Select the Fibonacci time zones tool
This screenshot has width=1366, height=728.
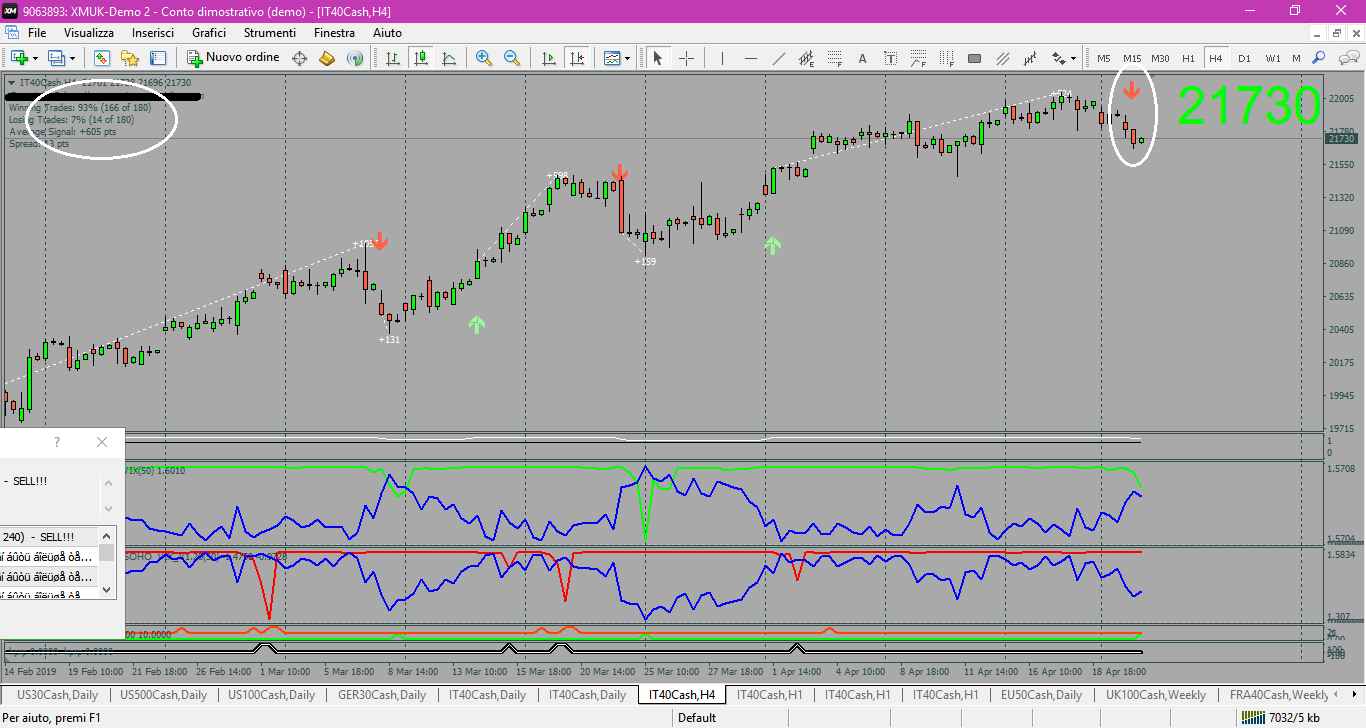point(947,58)
